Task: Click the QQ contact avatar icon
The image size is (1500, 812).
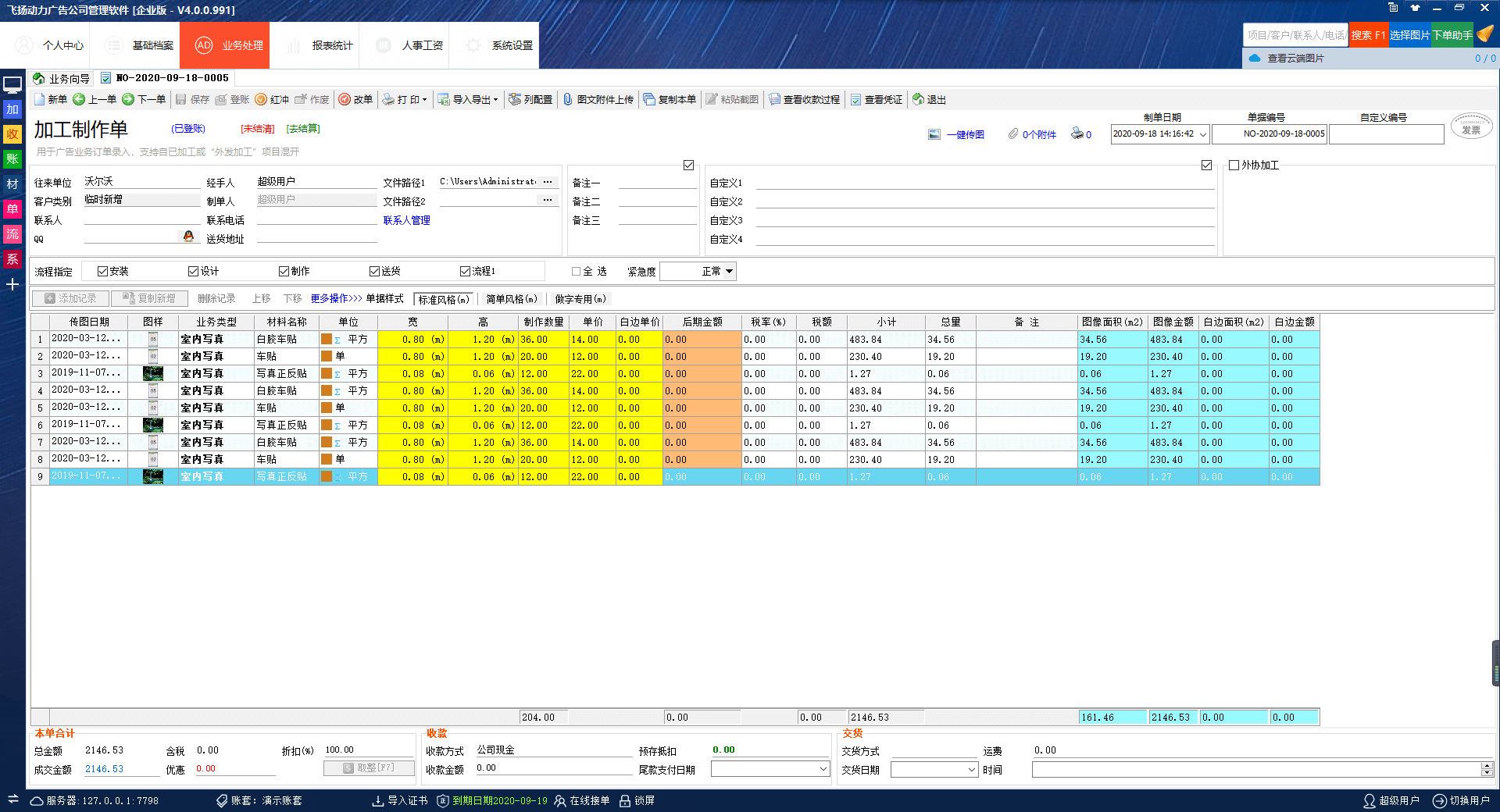Action: pos(188,237)
